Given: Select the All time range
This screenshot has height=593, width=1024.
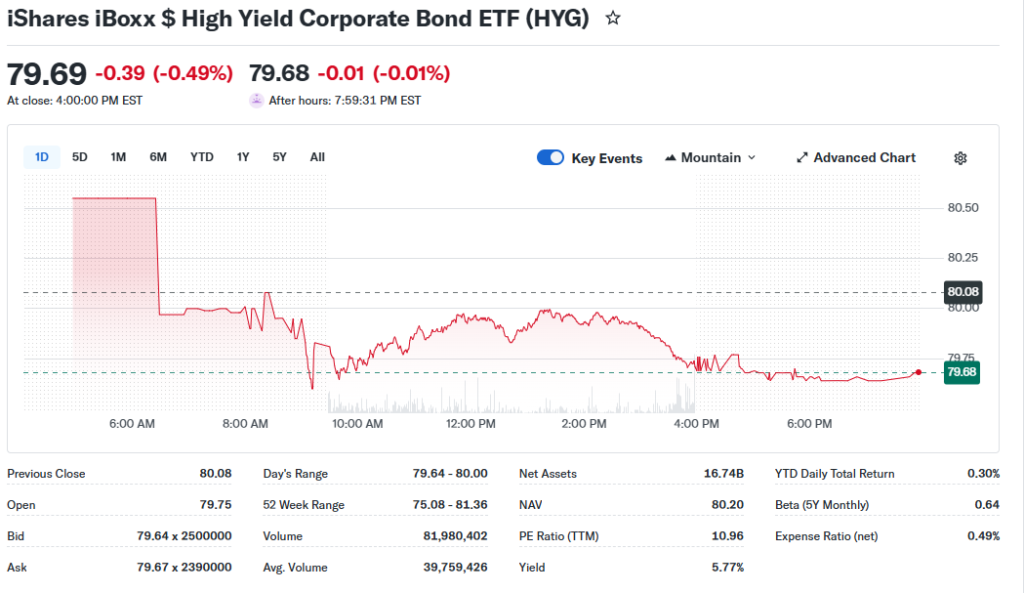Looking at the screenshot, I should tap(317, 157).
